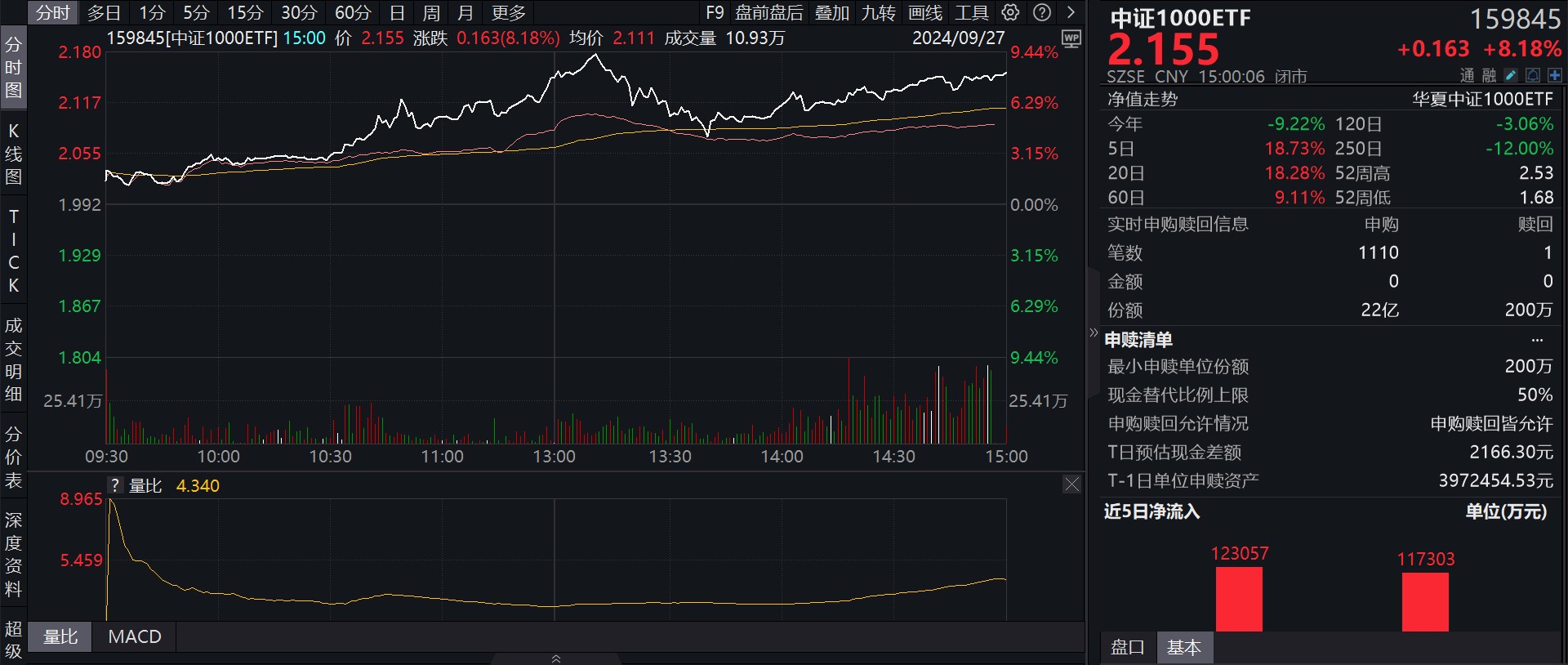Screen dimensions: 1568x665
Task: Click the 中证1000ETF title in right panel
Action: click(1180, 18)
